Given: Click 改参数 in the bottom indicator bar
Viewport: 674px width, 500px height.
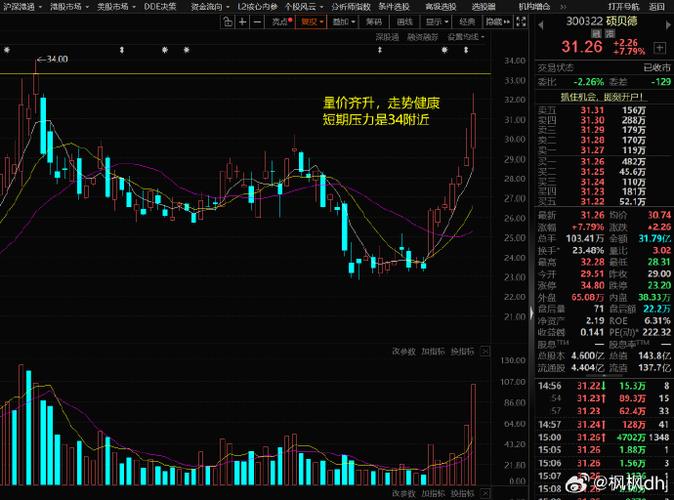Looking at the screenshot, I should coord(404,493).
